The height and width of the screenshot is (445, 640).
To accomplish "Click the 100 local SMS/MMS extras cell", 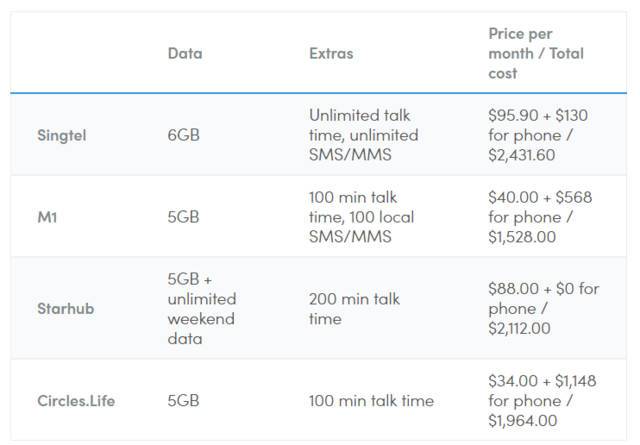I will [363, 217].
